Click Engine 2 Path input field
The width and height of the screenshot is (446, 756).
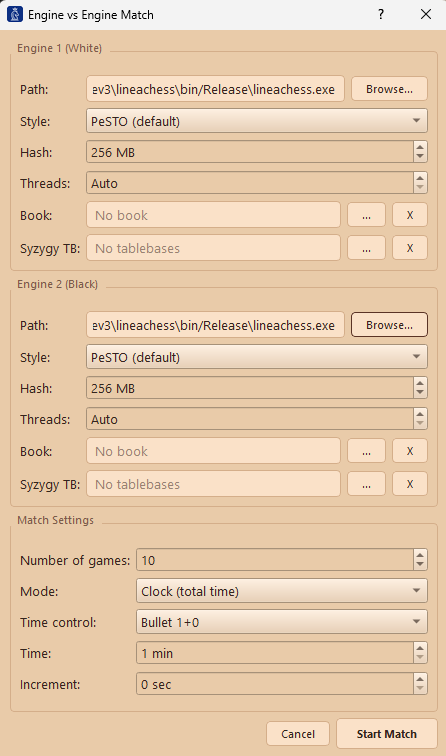[215, 325]
